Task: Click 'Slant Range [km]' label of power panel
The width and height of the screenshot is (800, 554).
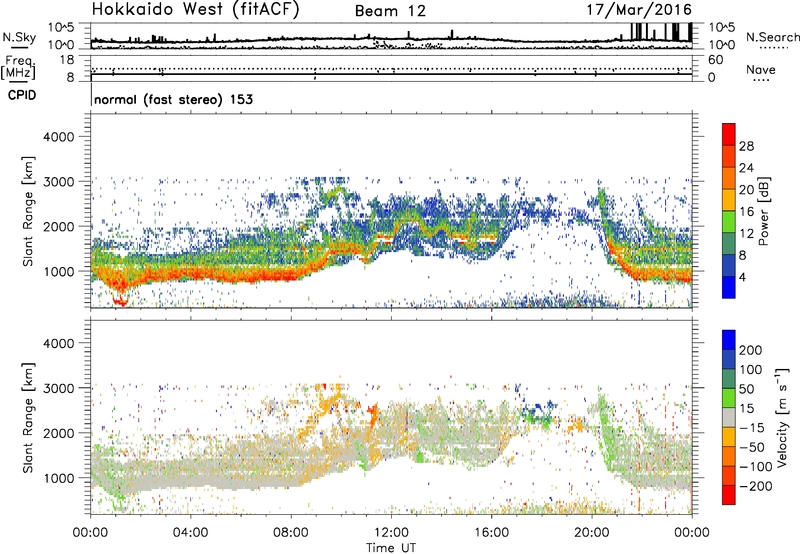Action: point(28,211)
